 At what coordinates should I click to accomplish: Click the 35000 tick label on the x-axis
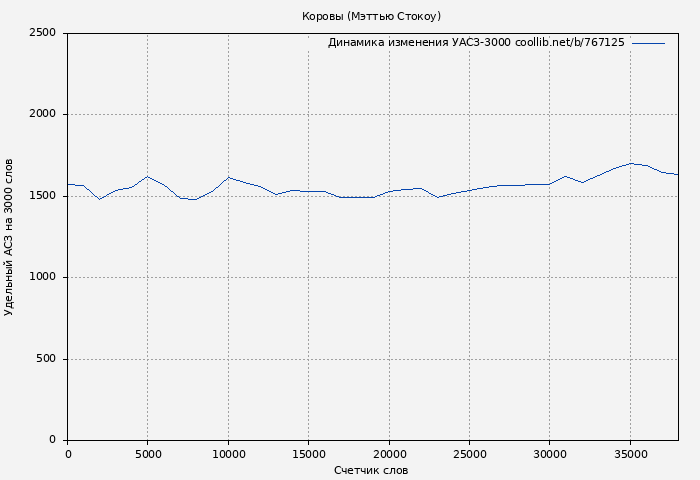[x=630, y=454]
